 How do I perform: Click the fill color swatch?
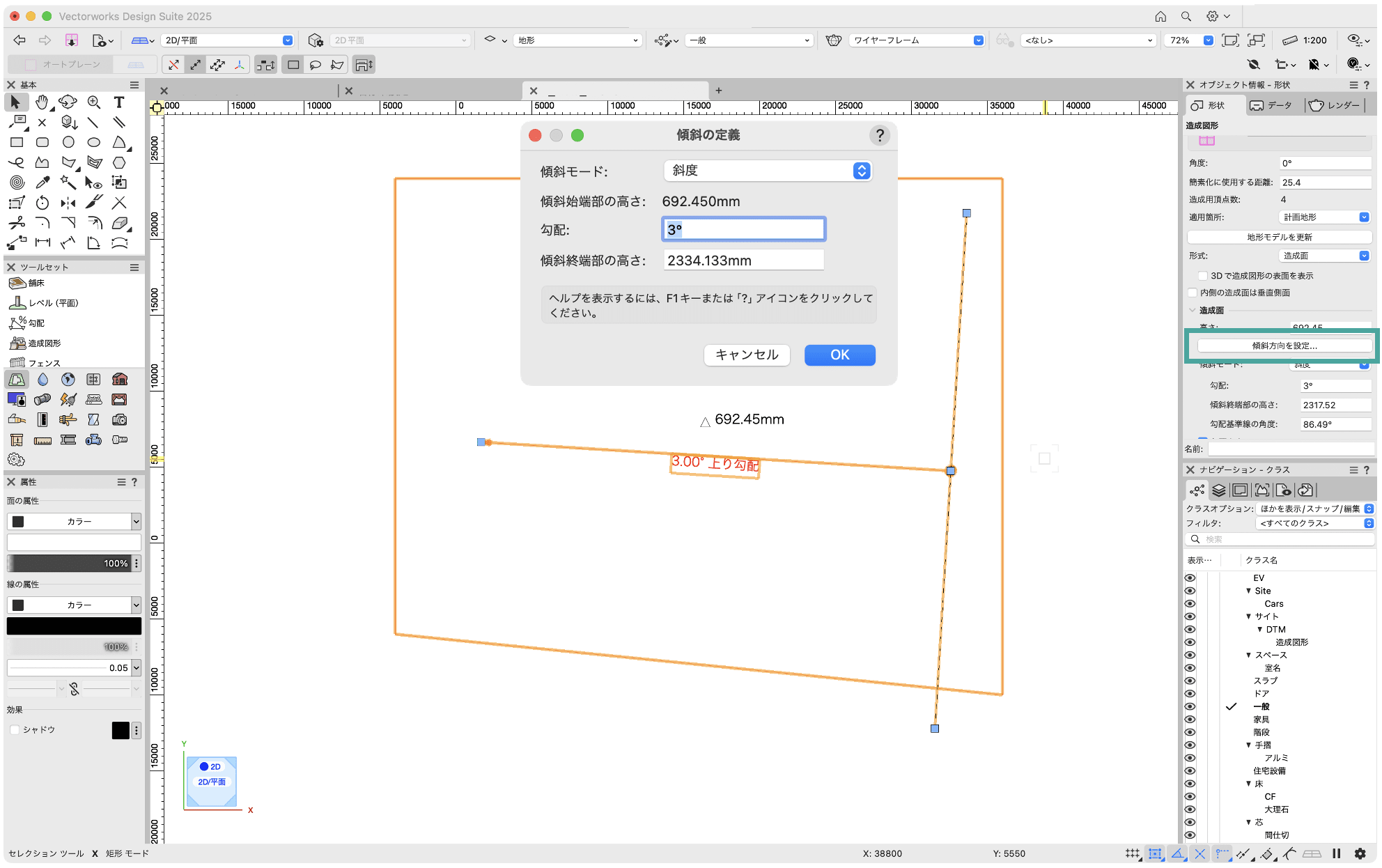18,522
